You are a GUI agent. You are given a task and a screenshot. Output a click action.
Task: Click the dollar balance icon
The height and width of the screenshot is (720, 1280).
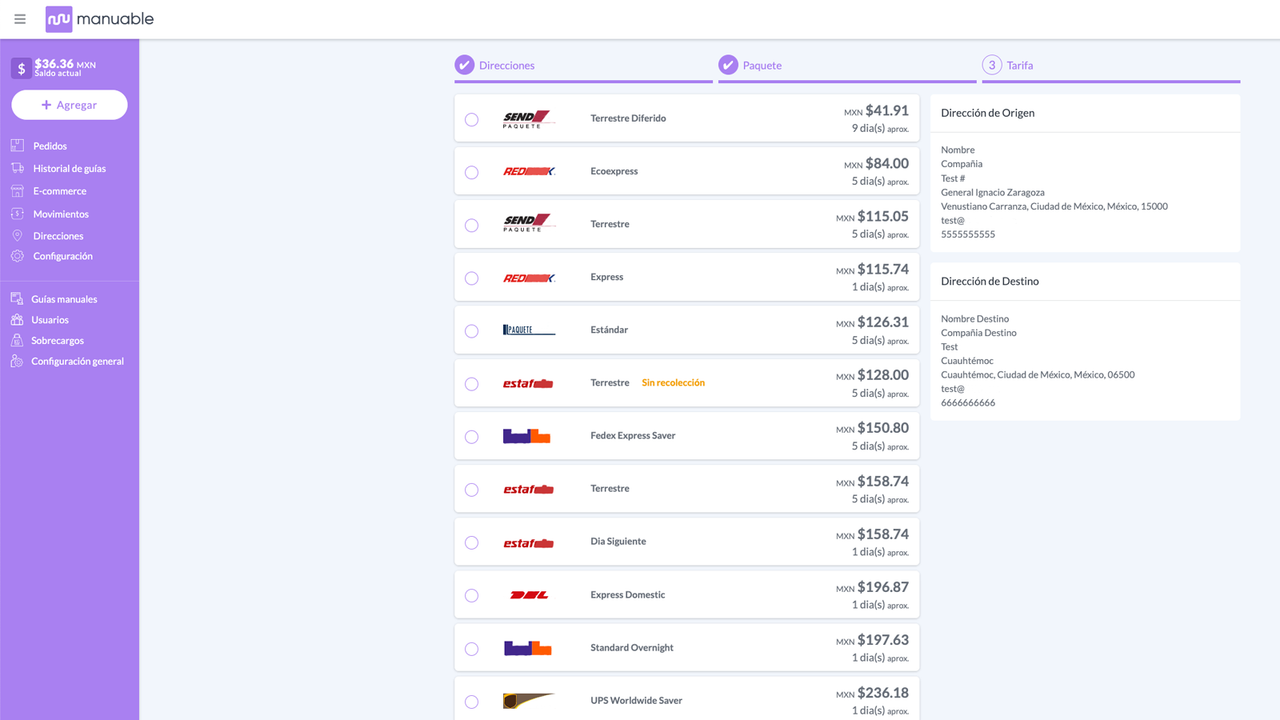point(21,68)
